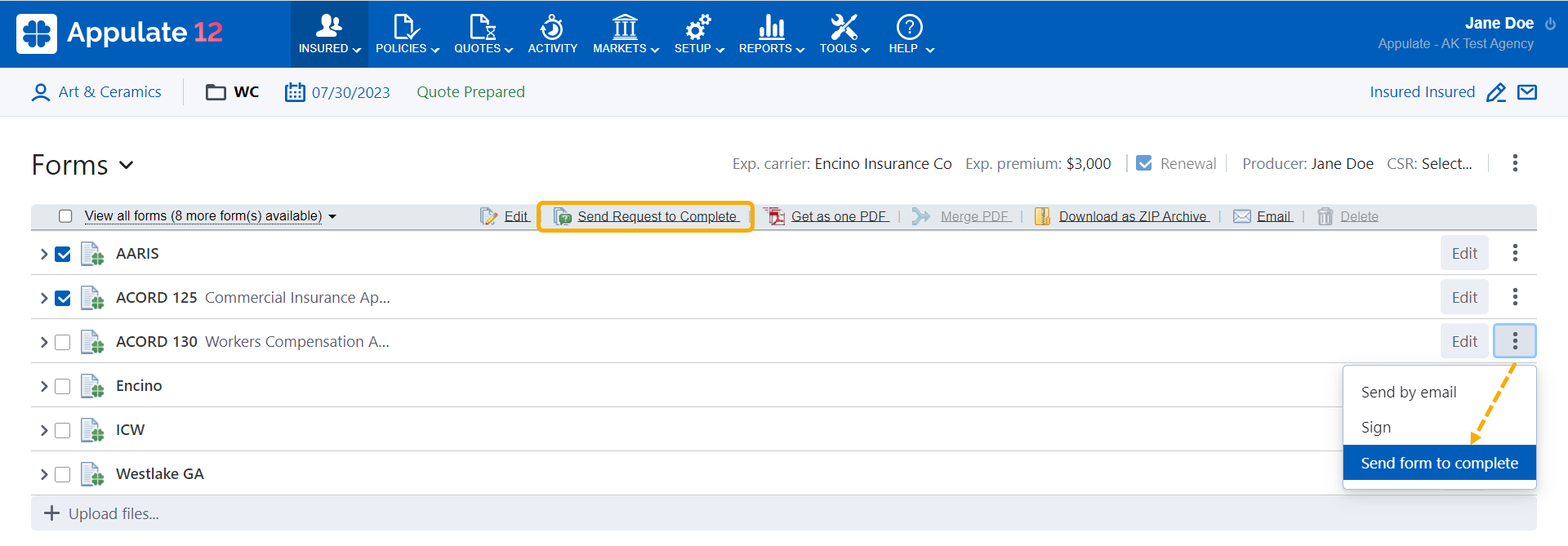Click Download as ZIP Archive
1568x546 pixels.
1122,216
